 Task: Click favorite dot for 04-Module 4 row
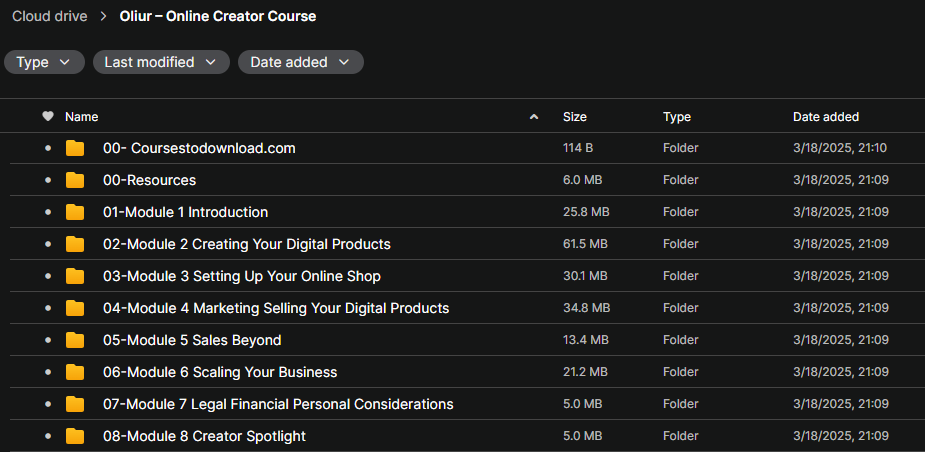click(x=48, y=308)
